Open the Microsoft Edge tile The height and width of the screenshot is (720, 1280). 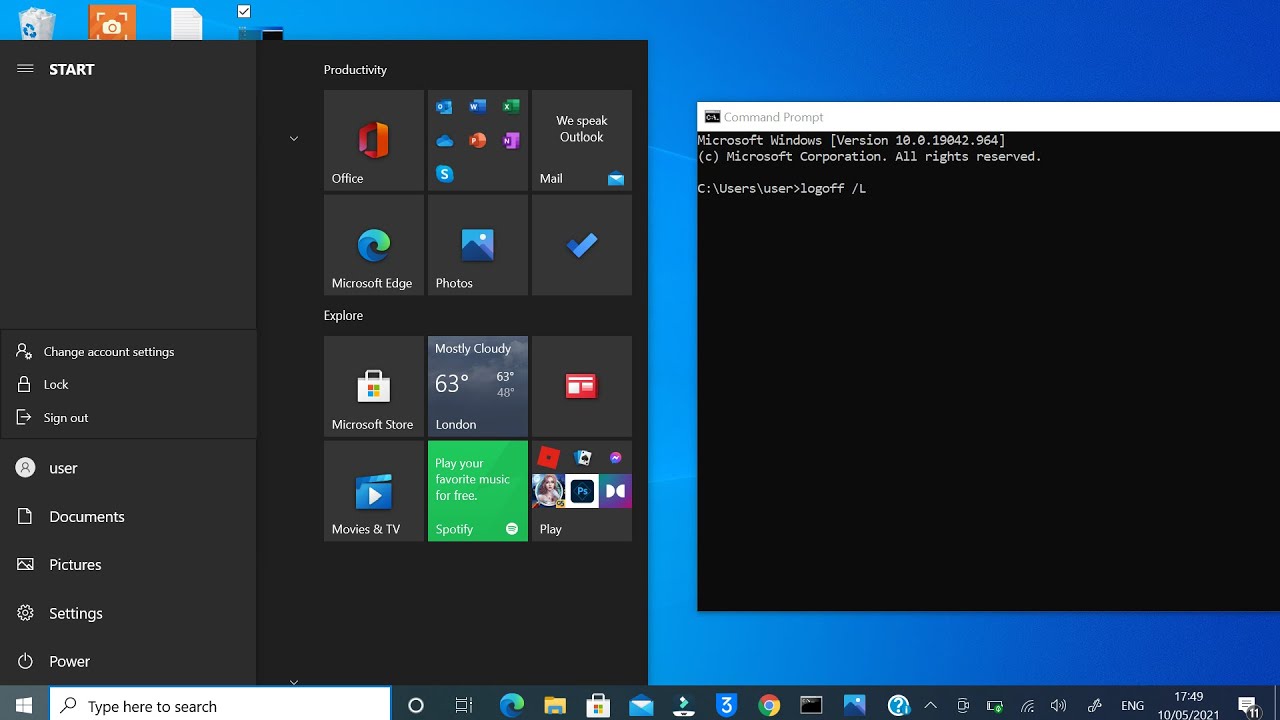pyautogui.click(x=374, y=245)
